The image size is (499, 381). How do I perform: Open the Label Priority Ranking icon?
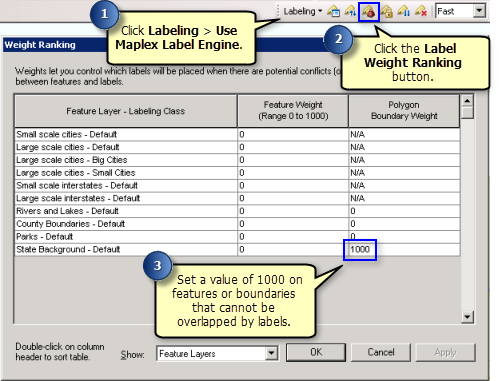(x=351, y=12)
